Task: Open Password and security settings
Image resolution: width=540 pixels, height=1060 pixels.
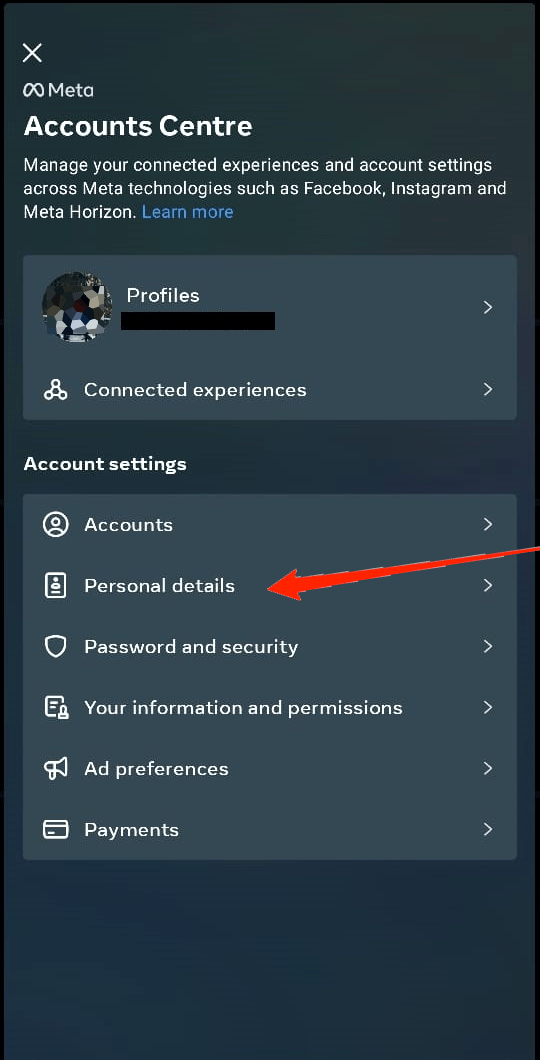Action: pyautogui.click(x=270, y=646)
